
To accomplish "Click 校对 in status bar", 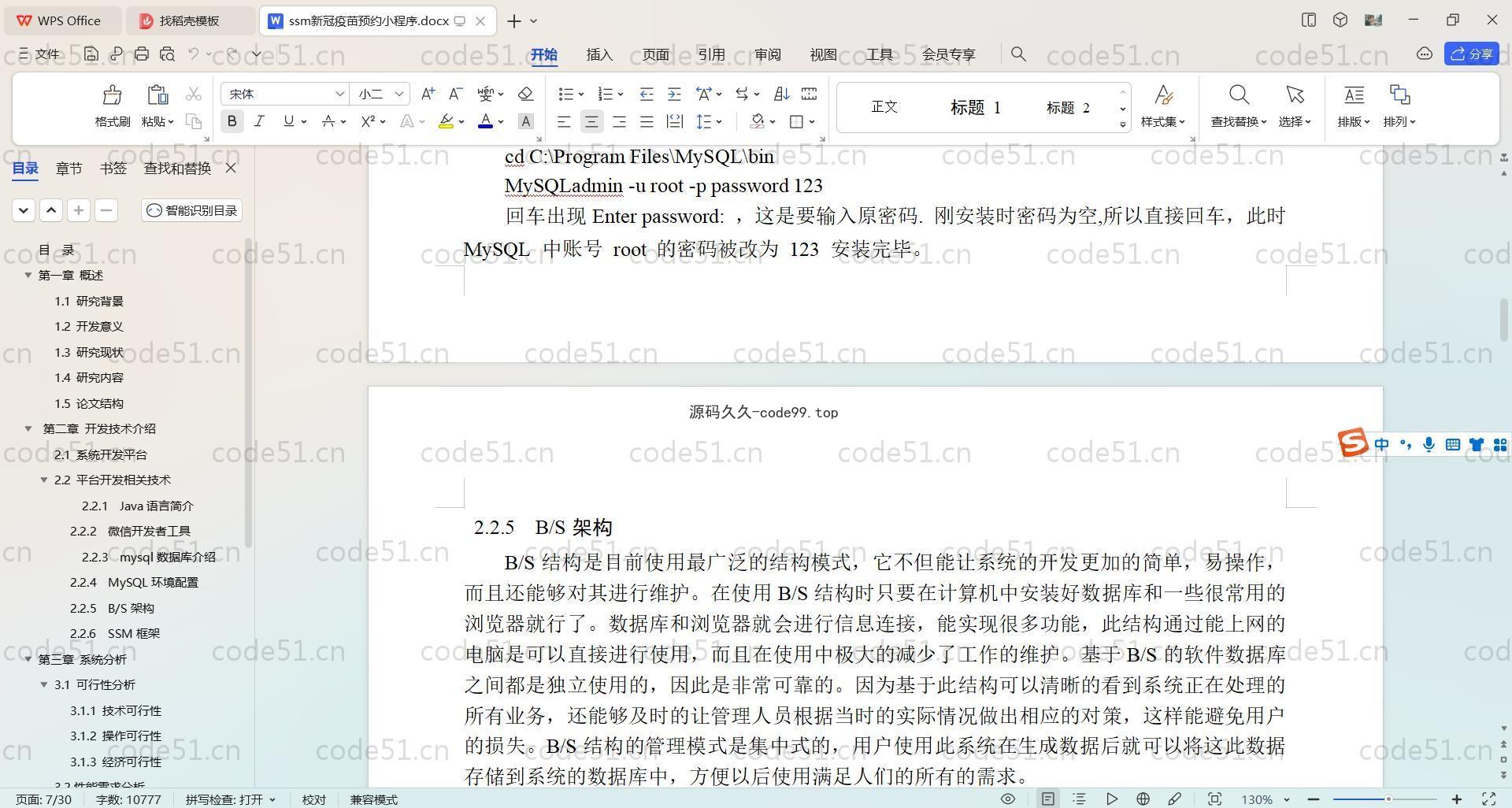I will coord(313,799).
